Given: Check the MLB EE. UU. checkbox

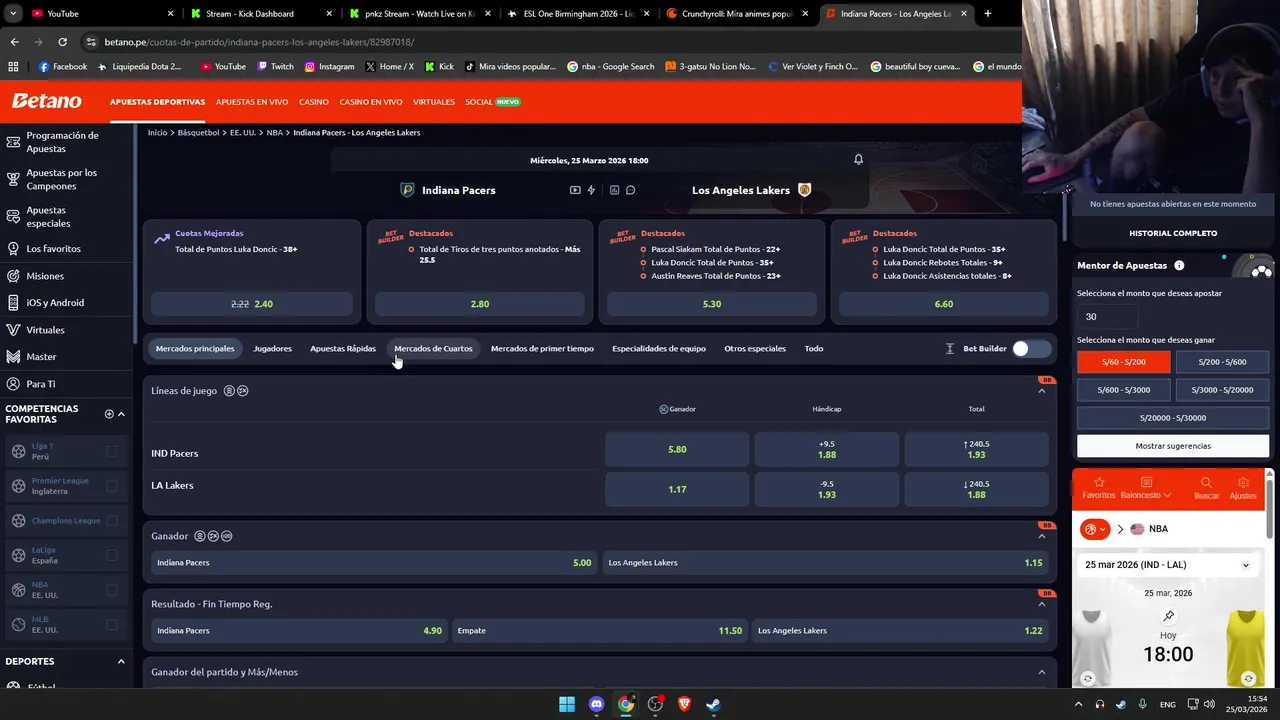Looking at the screenshot, I should tap(111, 624).
